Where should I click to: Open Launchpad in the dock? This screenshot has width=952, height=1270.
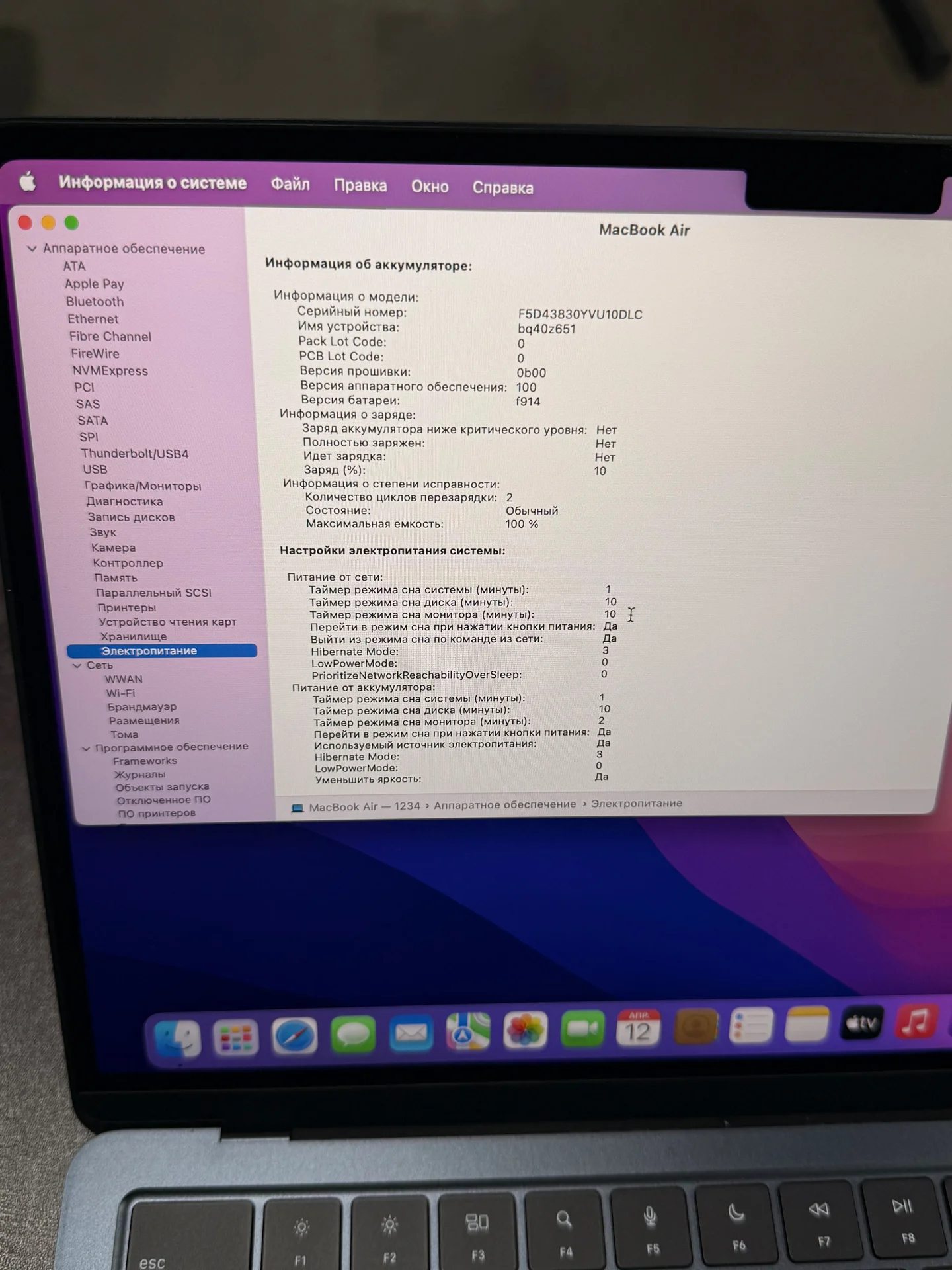coord(236,1036)
